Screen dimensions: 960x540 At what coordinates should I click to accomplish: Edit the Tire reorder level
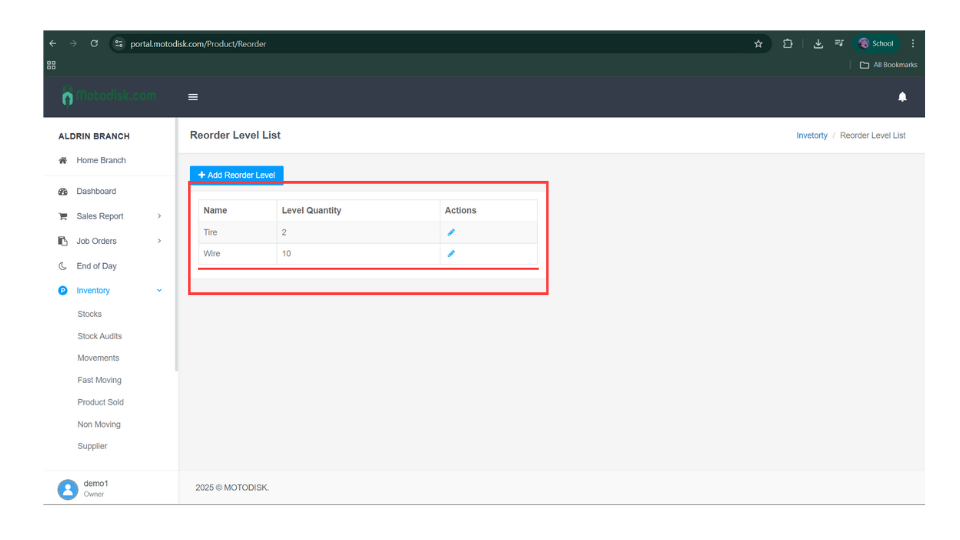[451, 232]
